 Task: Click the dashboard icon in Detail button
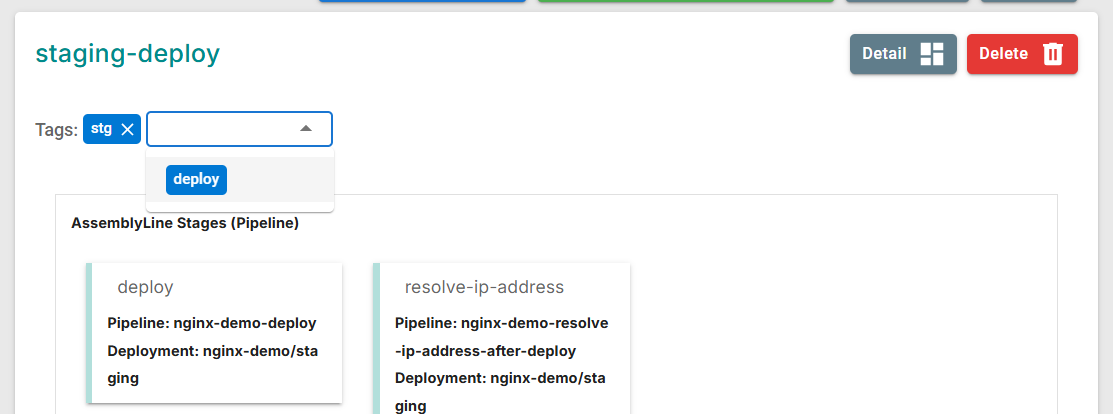click(932, 54)
